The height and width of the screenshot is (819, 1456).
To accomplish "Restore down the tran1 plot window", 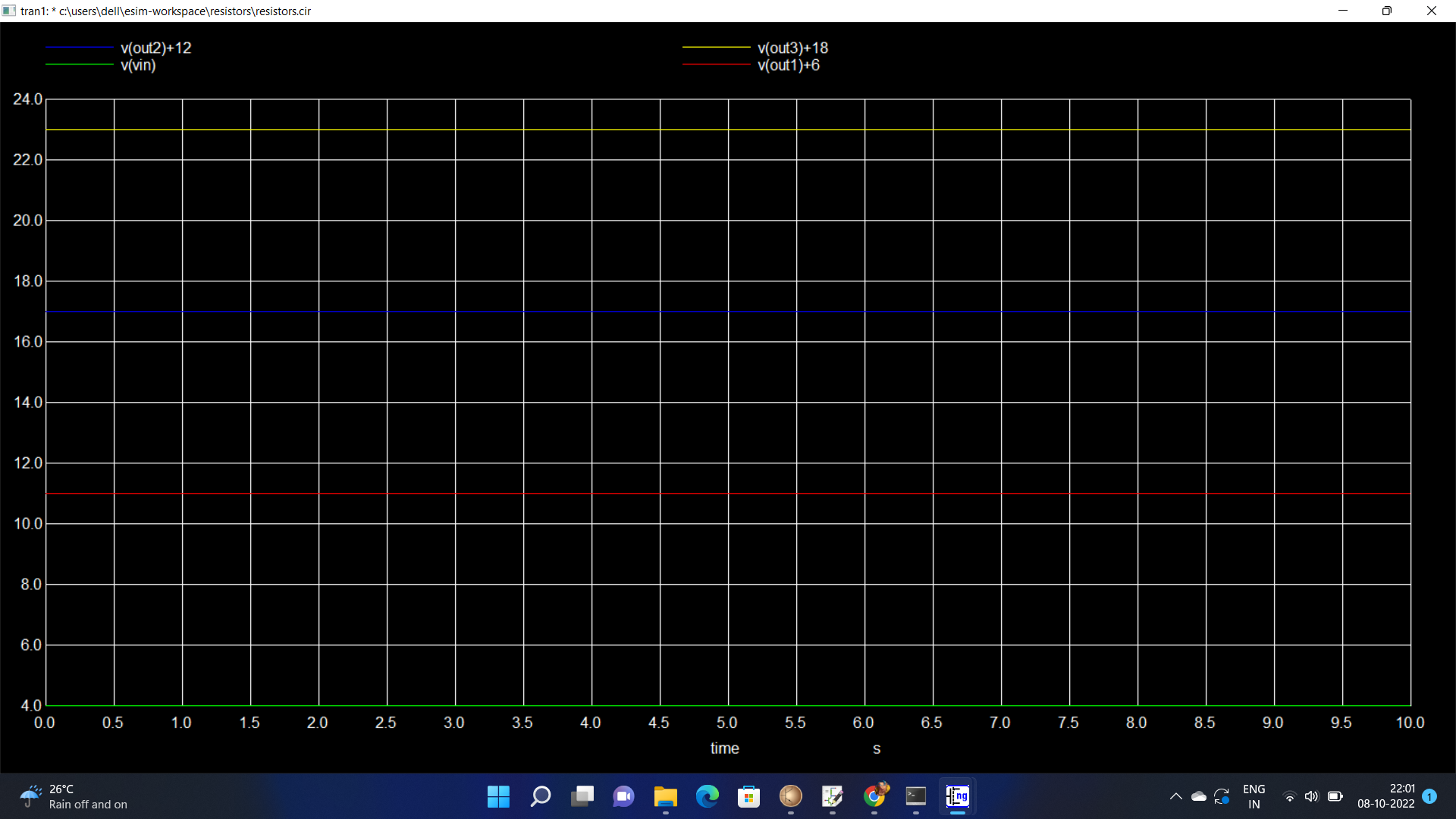I will [1387, 11].
